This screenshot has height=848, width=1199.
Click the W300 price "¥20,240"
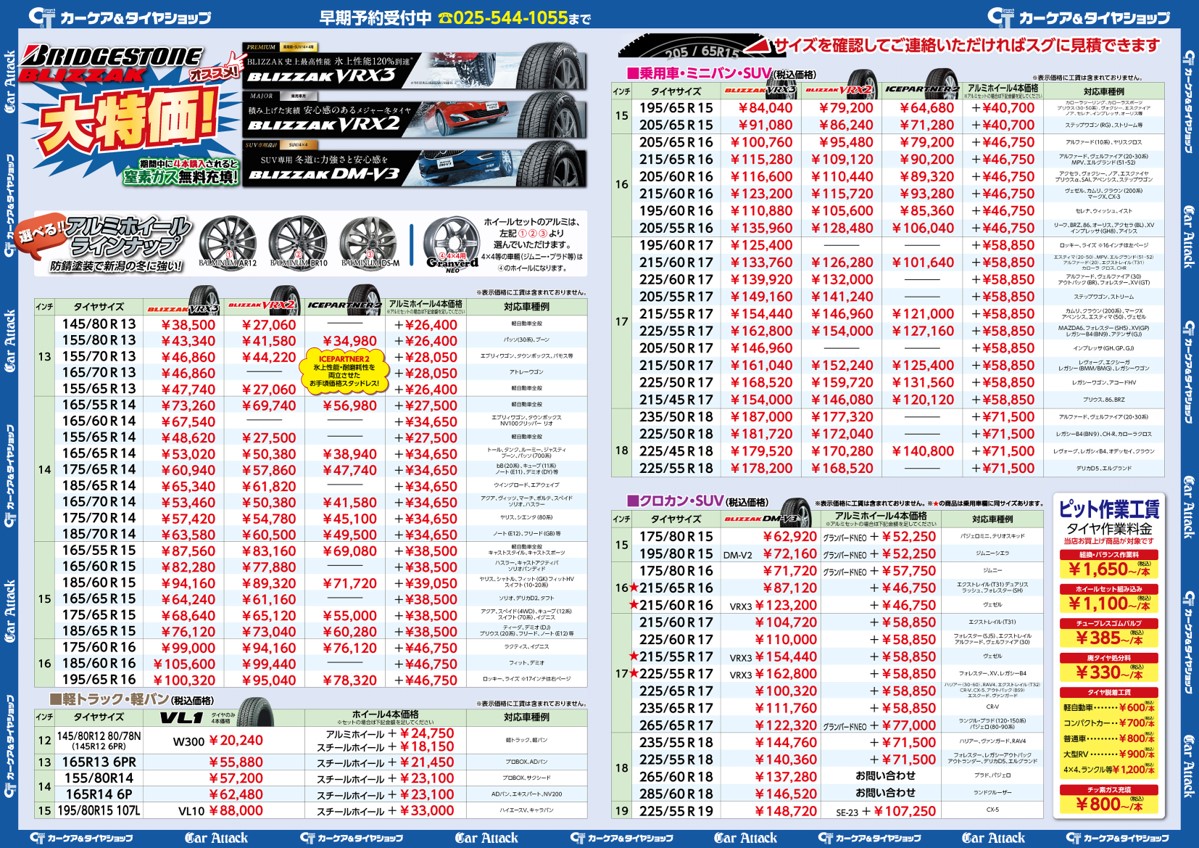236,740
